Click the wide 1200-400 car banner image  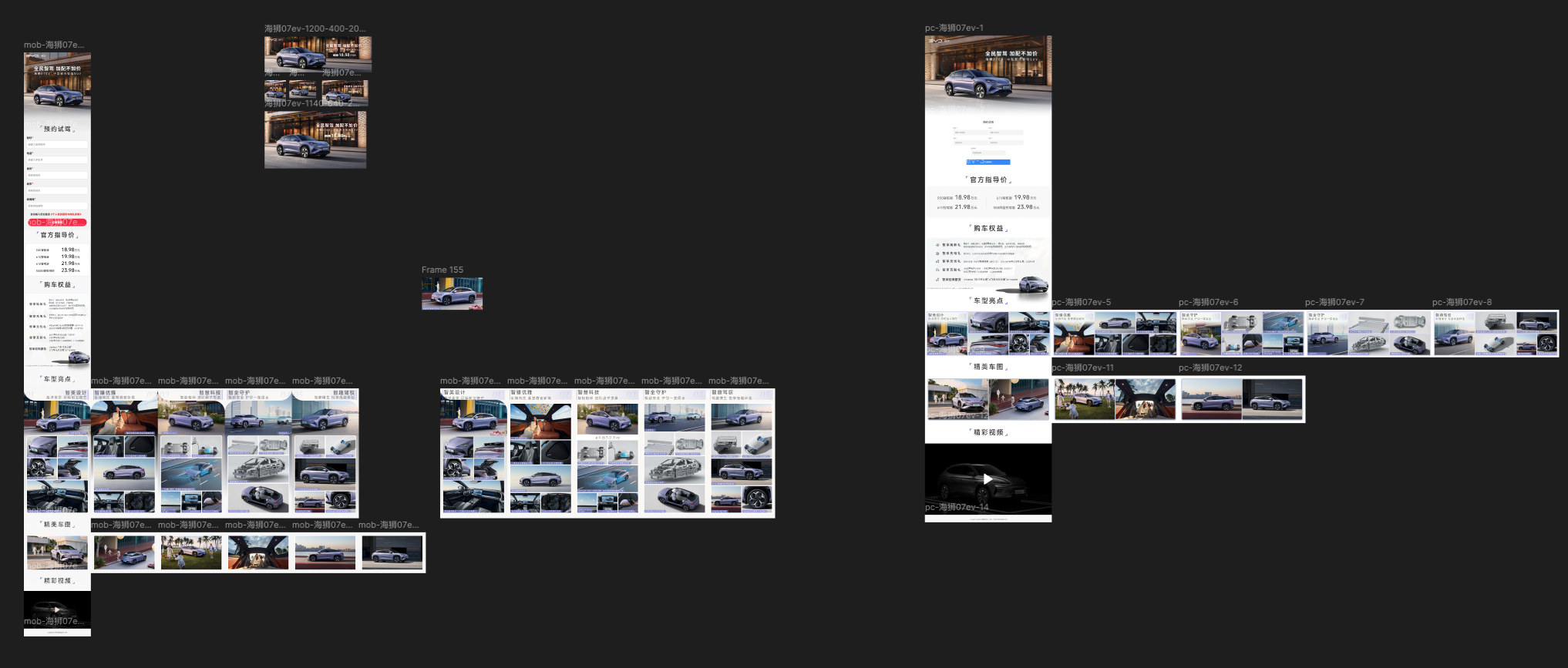[x=318, y=54]
